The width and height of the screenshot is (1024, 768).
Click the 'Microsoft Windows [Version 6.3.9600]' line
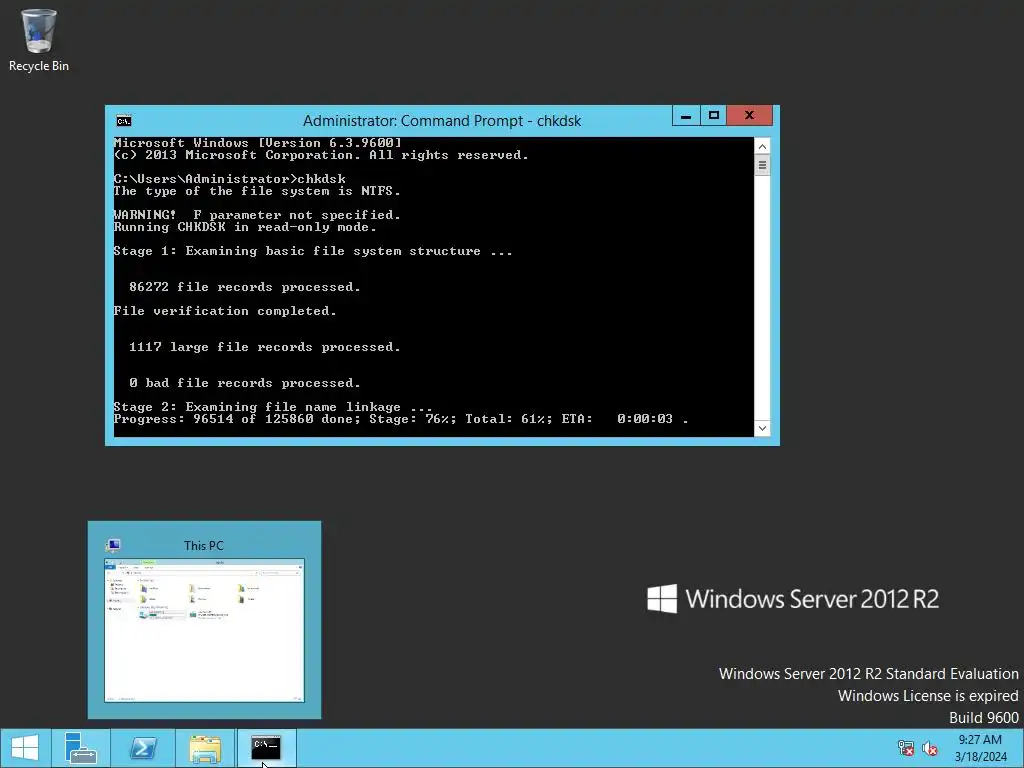point(257,143)
